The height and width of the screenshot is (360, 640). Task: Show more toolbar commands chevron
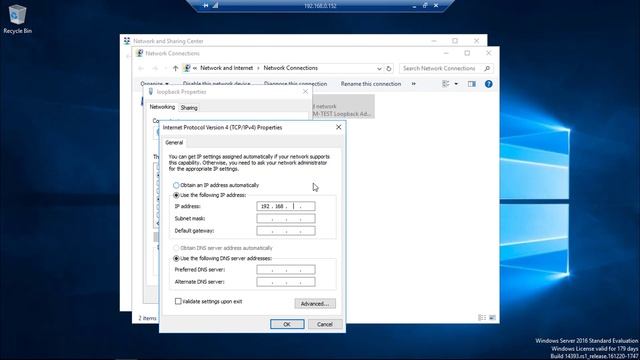(413, 84)
